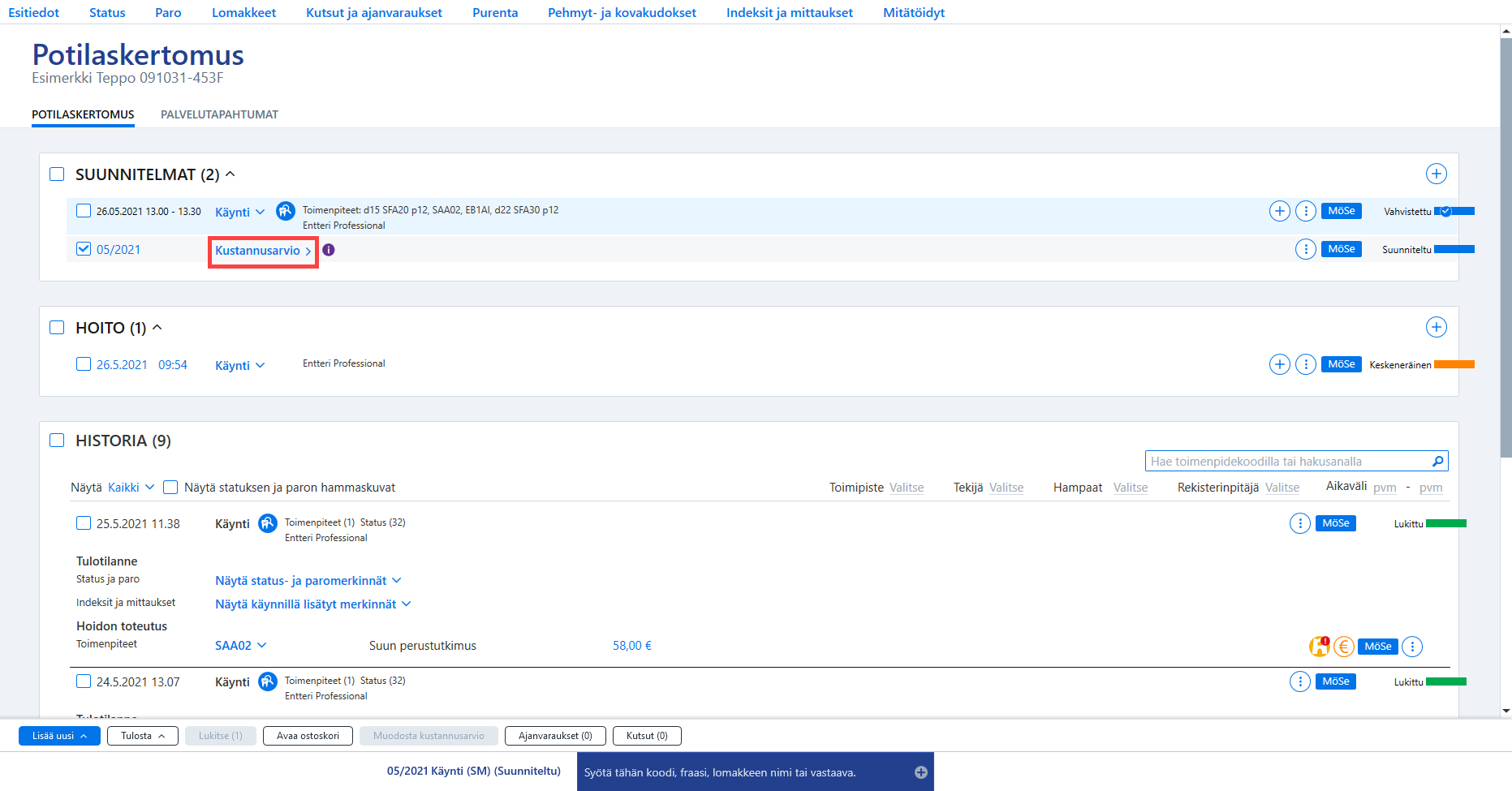Open three-dot menu on 25.5.2021 visit row
Image resolution: width=1512 pixels, height=791 pixels.
[1299, 523]
